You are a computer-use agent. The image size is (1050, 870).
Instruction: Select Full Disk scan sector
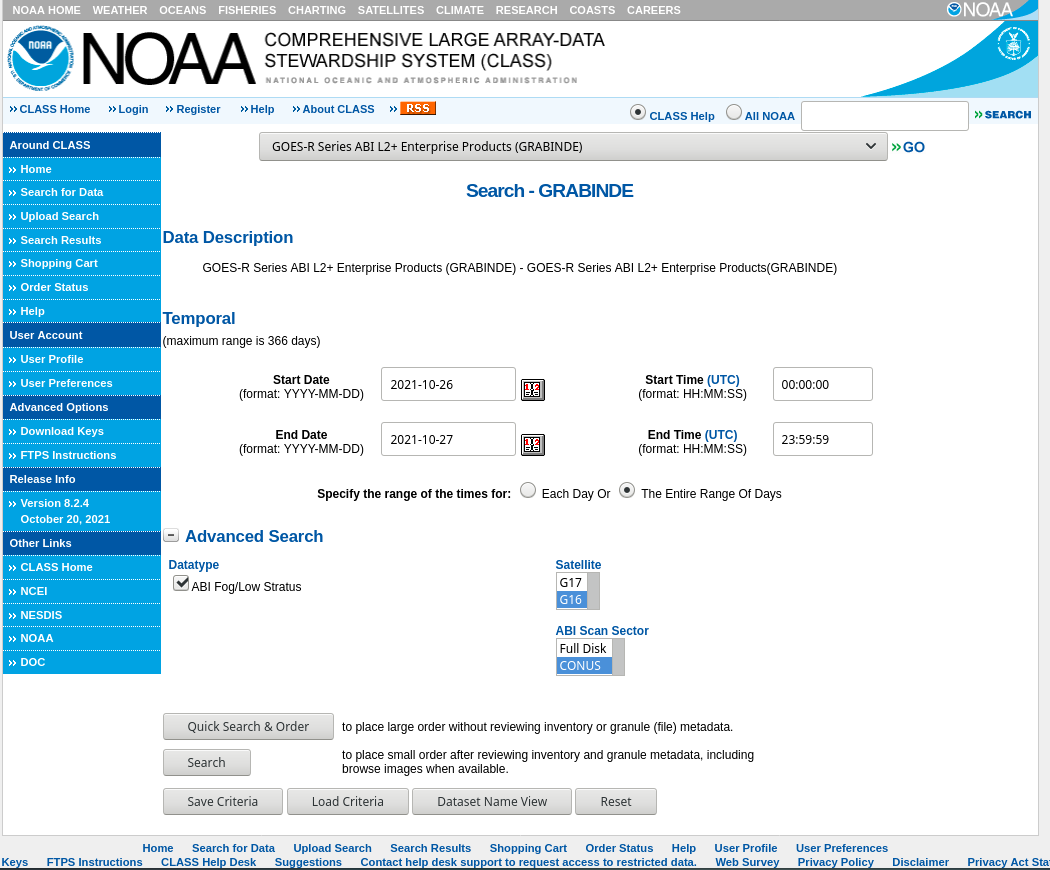point(583,648)
